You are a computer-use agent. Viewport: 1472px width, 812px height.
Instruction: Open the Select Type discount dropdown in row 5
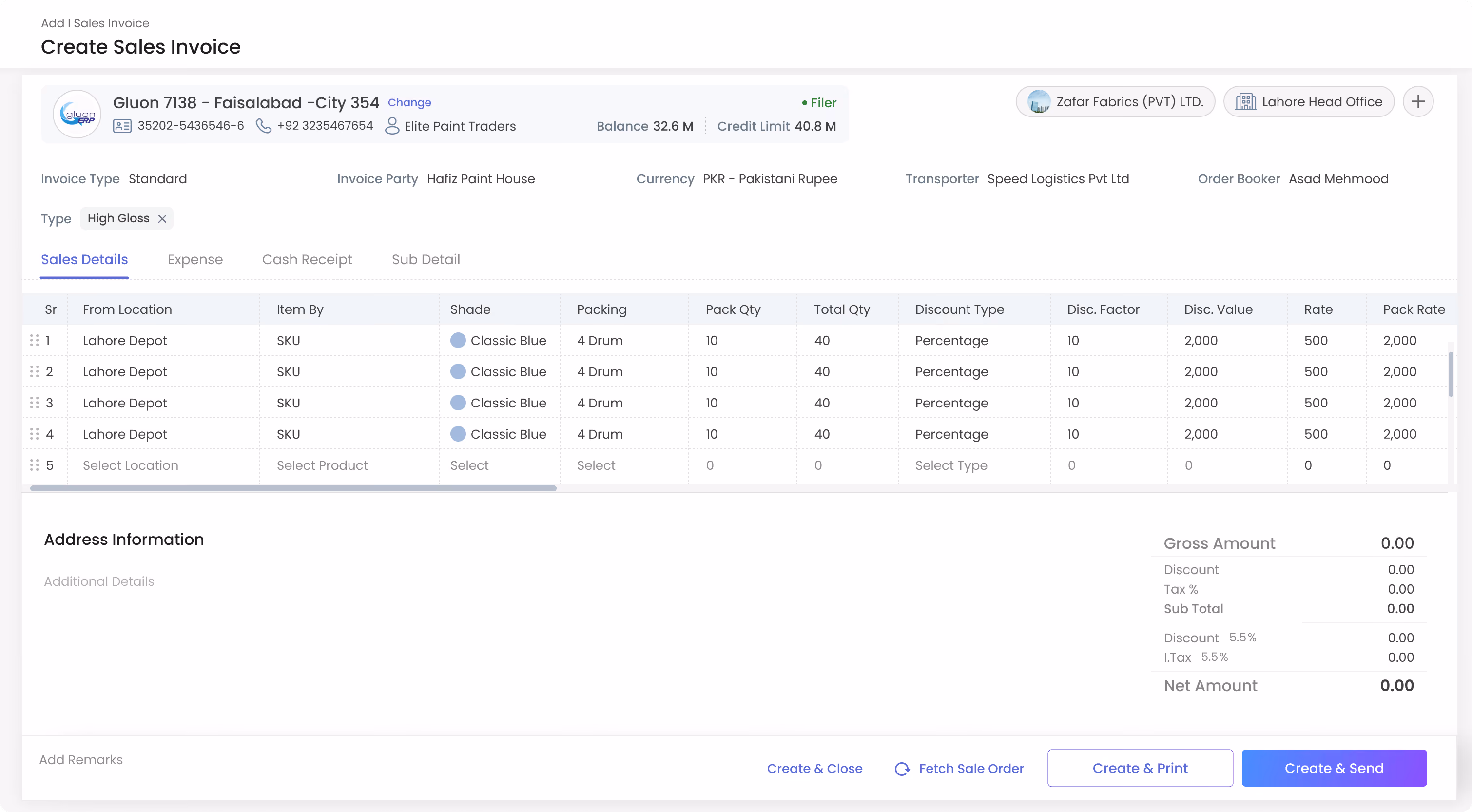tap(974, 465)
